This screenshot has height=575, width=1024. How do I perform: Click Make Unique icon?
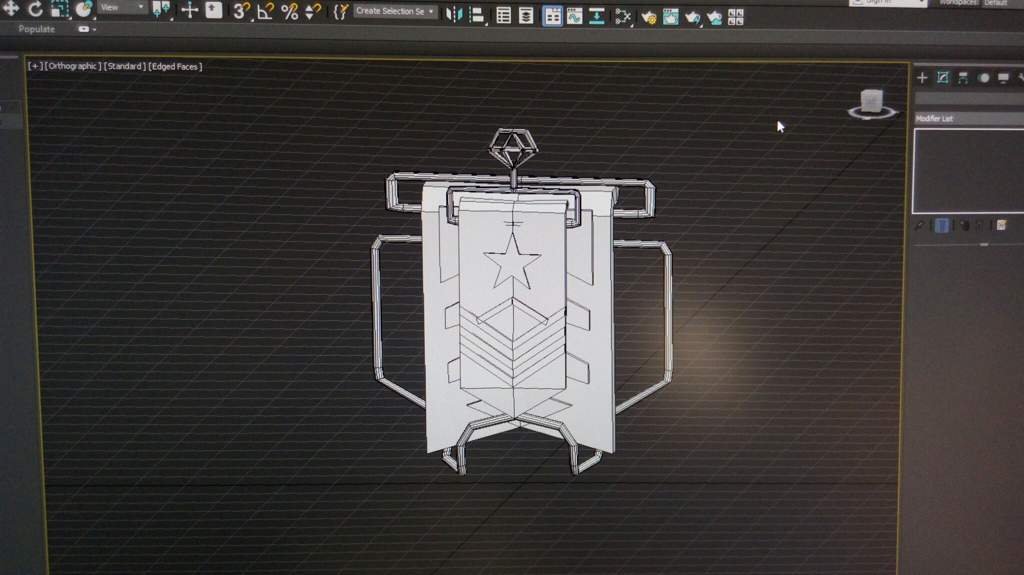coord(965,225)
